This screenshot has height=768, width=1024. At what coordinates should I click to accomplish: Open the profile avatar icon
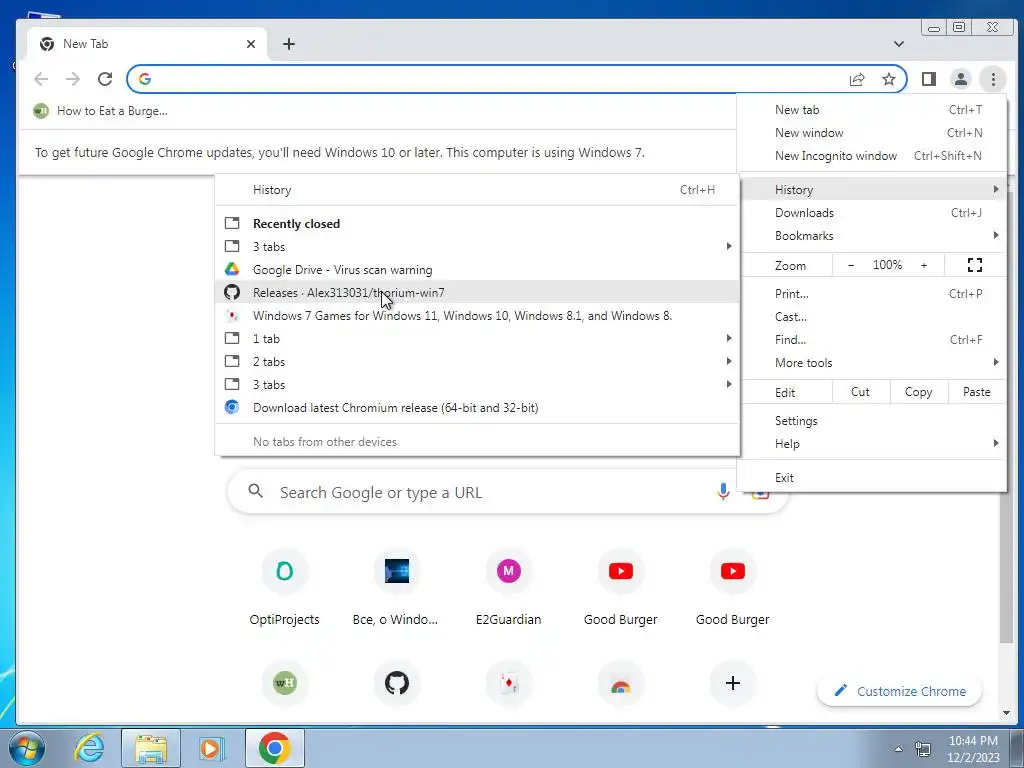click(x=961, y=79)
